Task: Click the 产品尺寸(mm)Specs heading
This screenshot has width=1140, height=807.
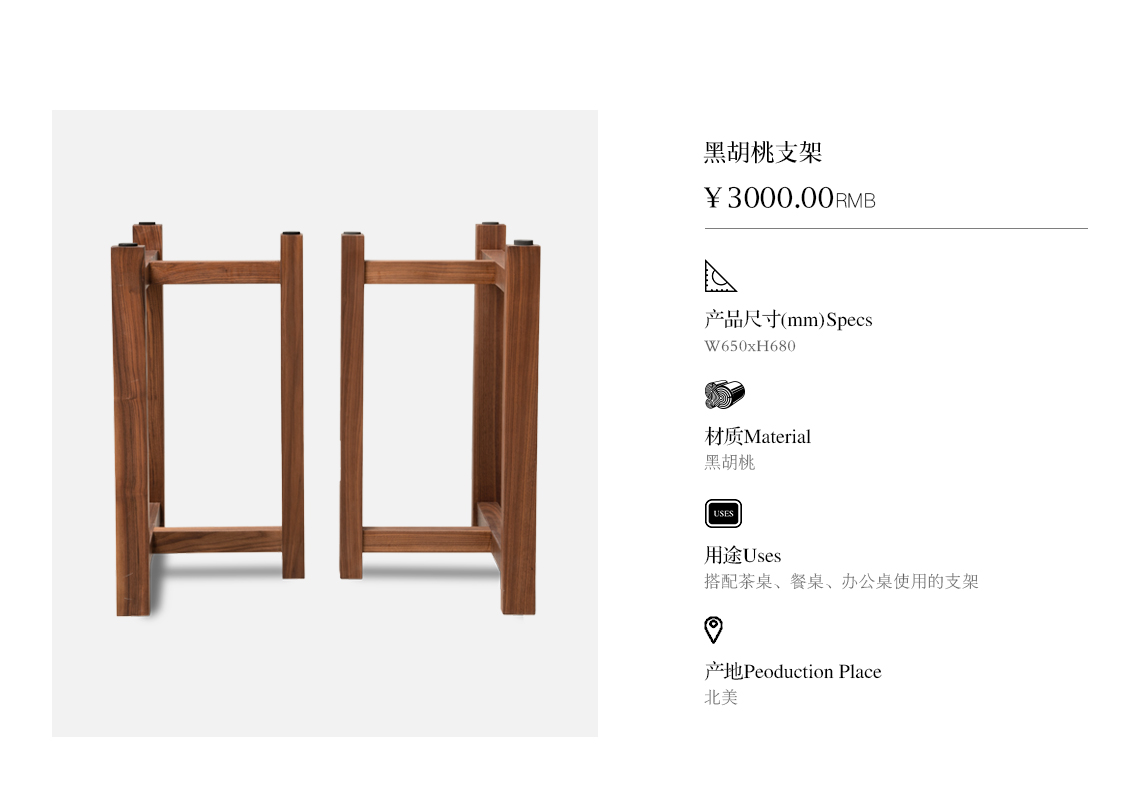Action: 788,319
